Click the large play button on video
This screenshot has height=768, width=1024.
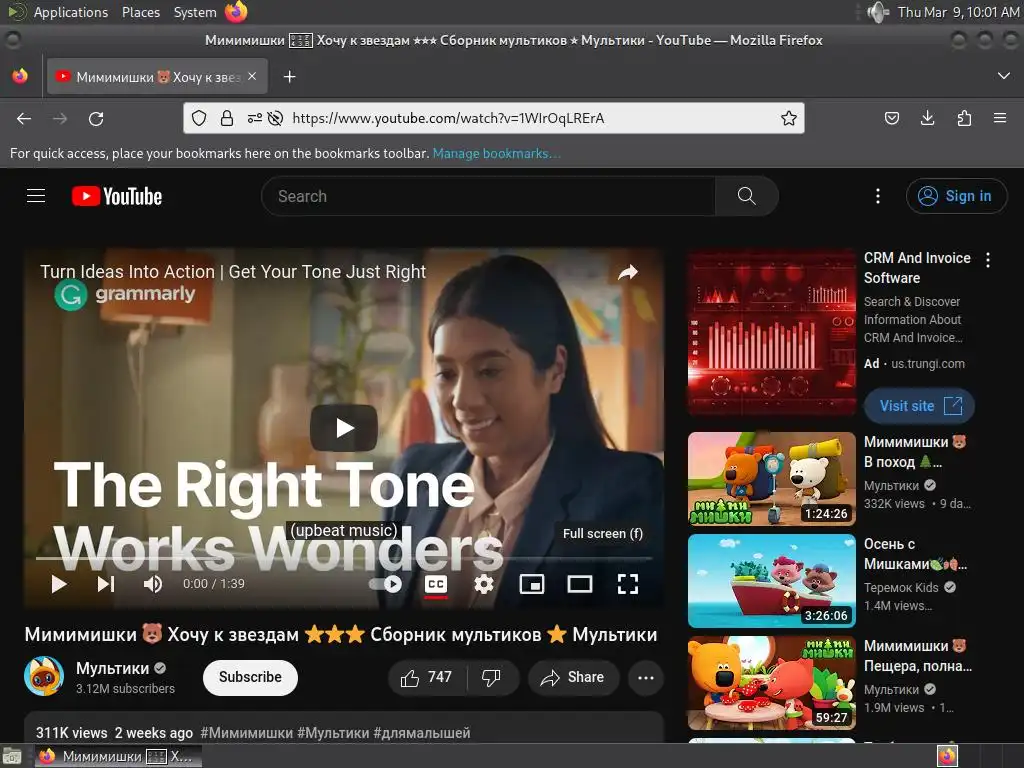[344, 428]
